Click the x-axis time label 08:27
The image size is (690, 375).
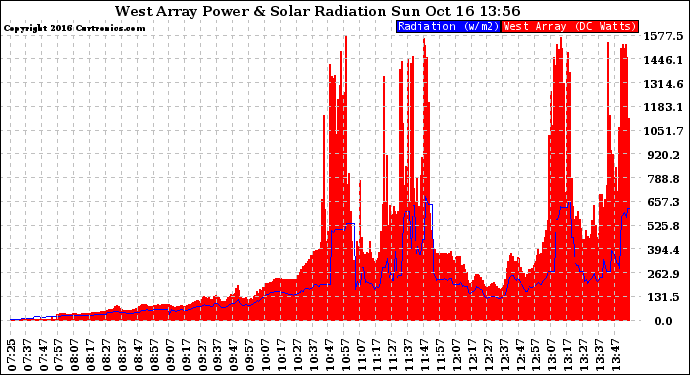(107, 355)
